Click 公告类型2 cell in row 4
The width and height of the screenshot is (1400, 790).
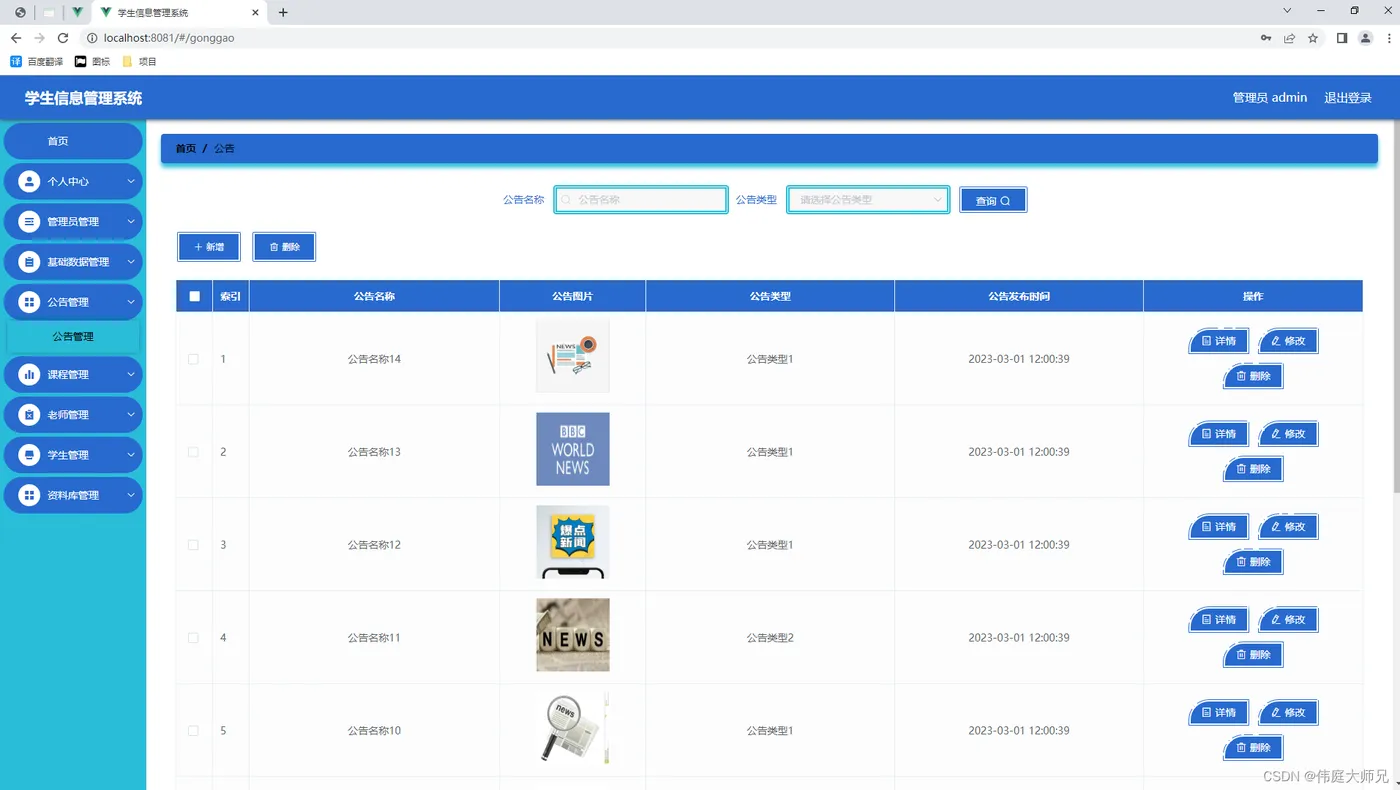(x=770, y=638)
